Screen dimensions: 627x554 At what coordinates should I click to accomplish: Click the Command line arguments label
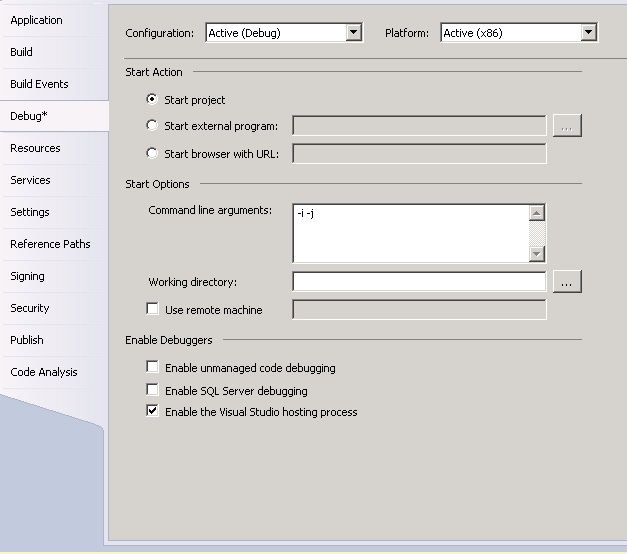pyautogui.click(x=210, y=210)
